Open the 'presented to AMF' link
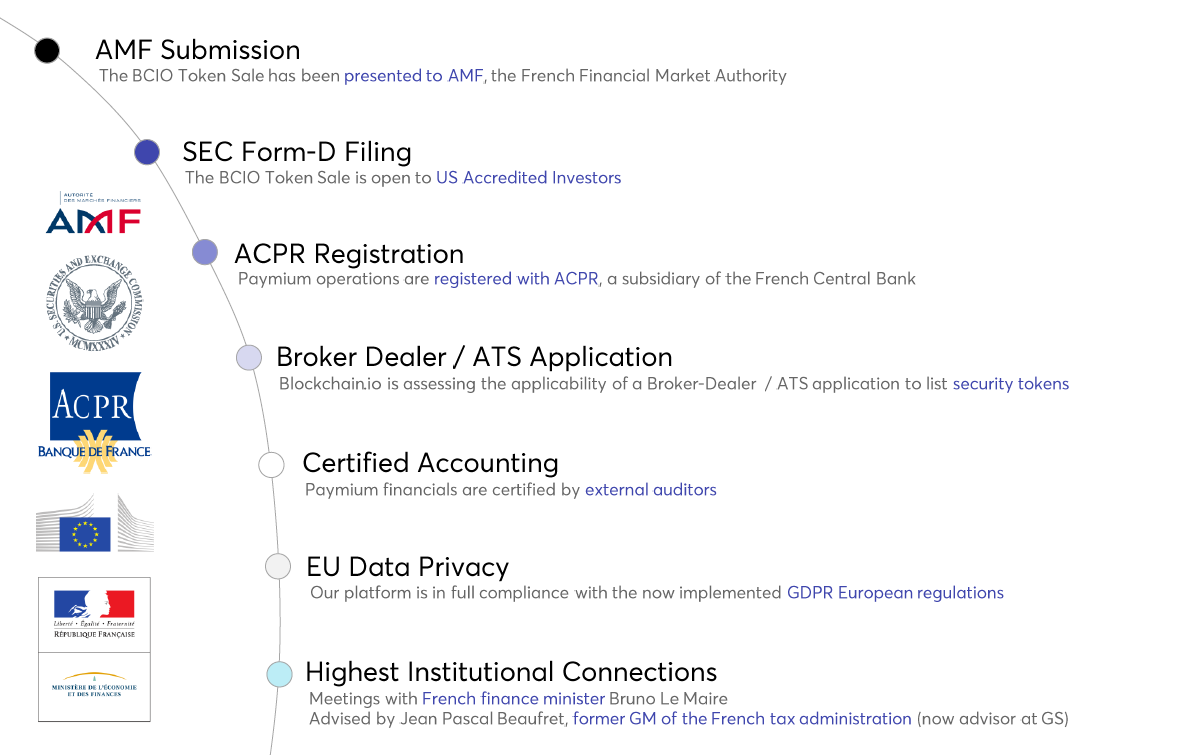The width and height of the screenshot is (1180, 755). click(x=413, y=76)
